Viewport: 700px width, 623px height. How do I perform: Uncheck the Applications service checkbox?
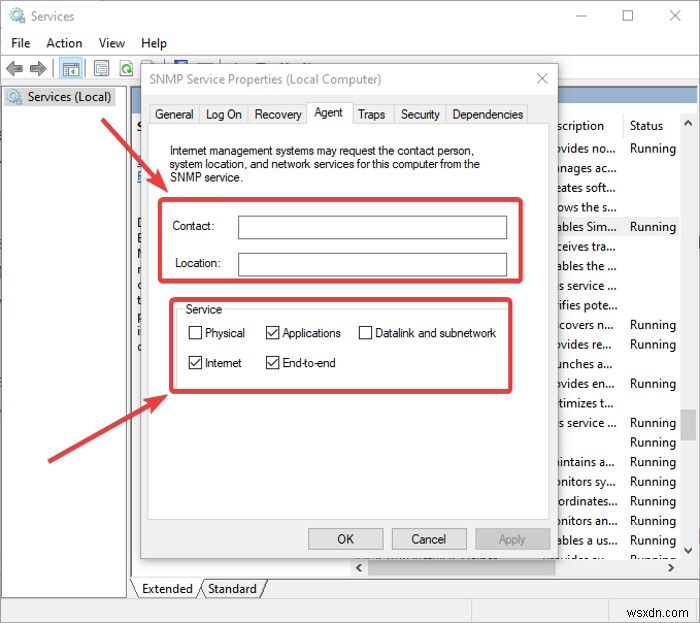272,332
